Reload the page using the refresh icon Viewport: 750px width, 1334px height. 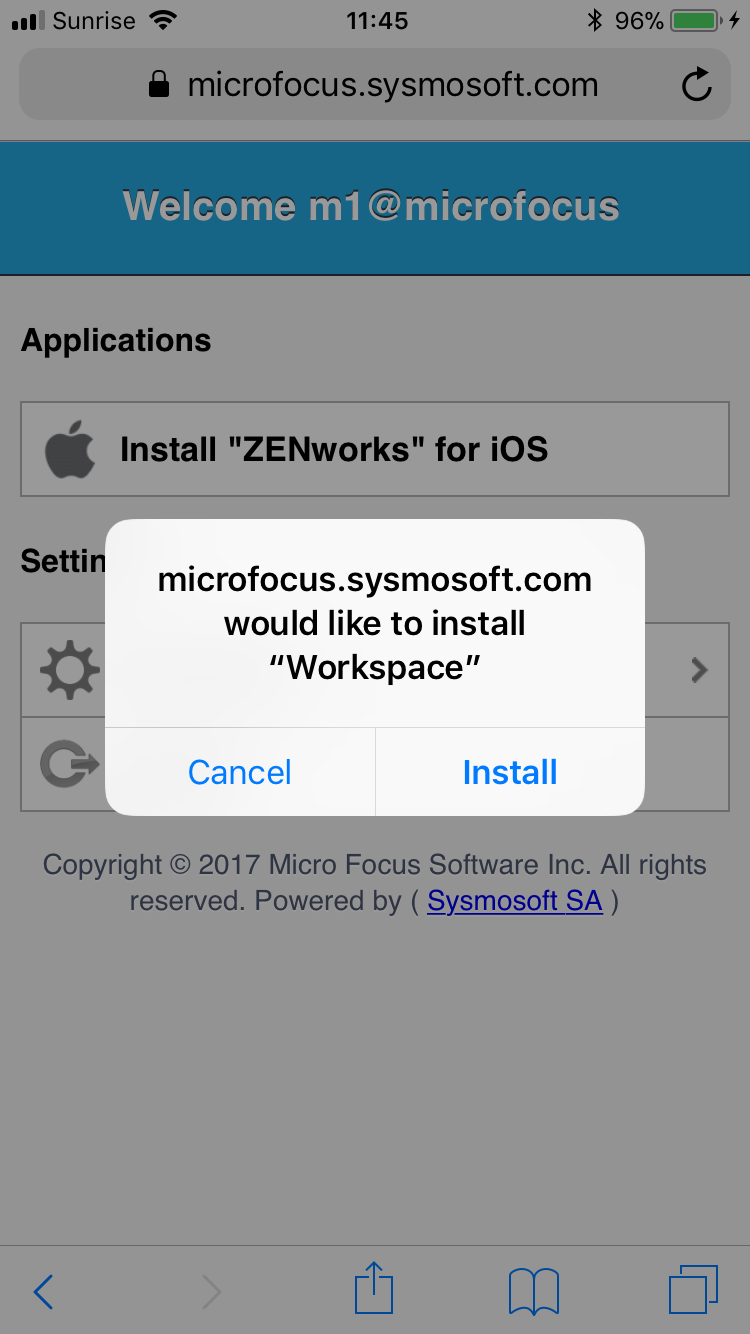point(697,84)
